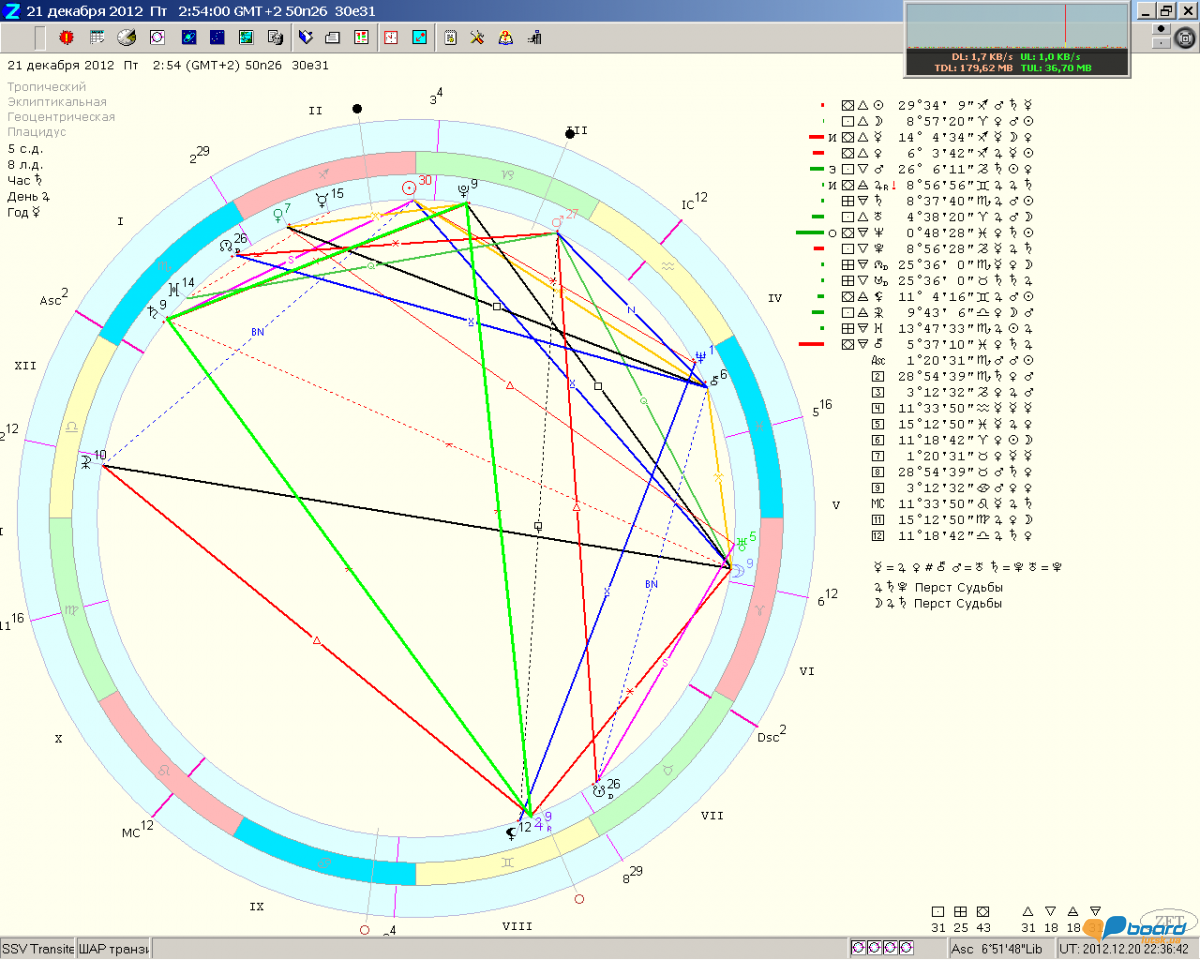Open the red clock time icon
1200x960 pixels.
[391, 38]
